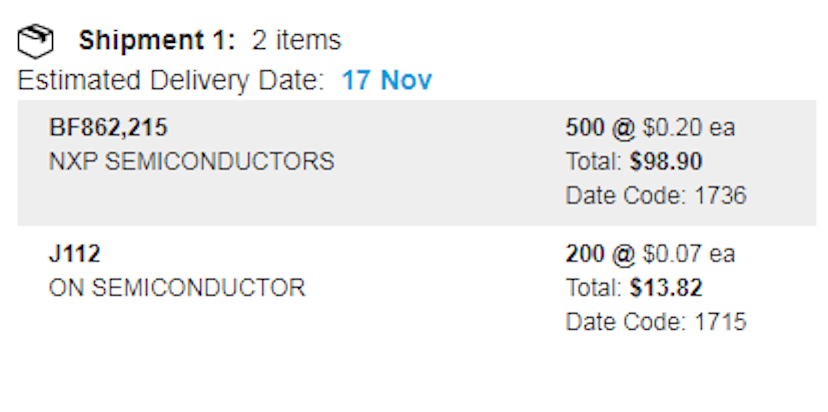Click the 200 @ $0.07 ea price
828x412 pixels.
650,254
